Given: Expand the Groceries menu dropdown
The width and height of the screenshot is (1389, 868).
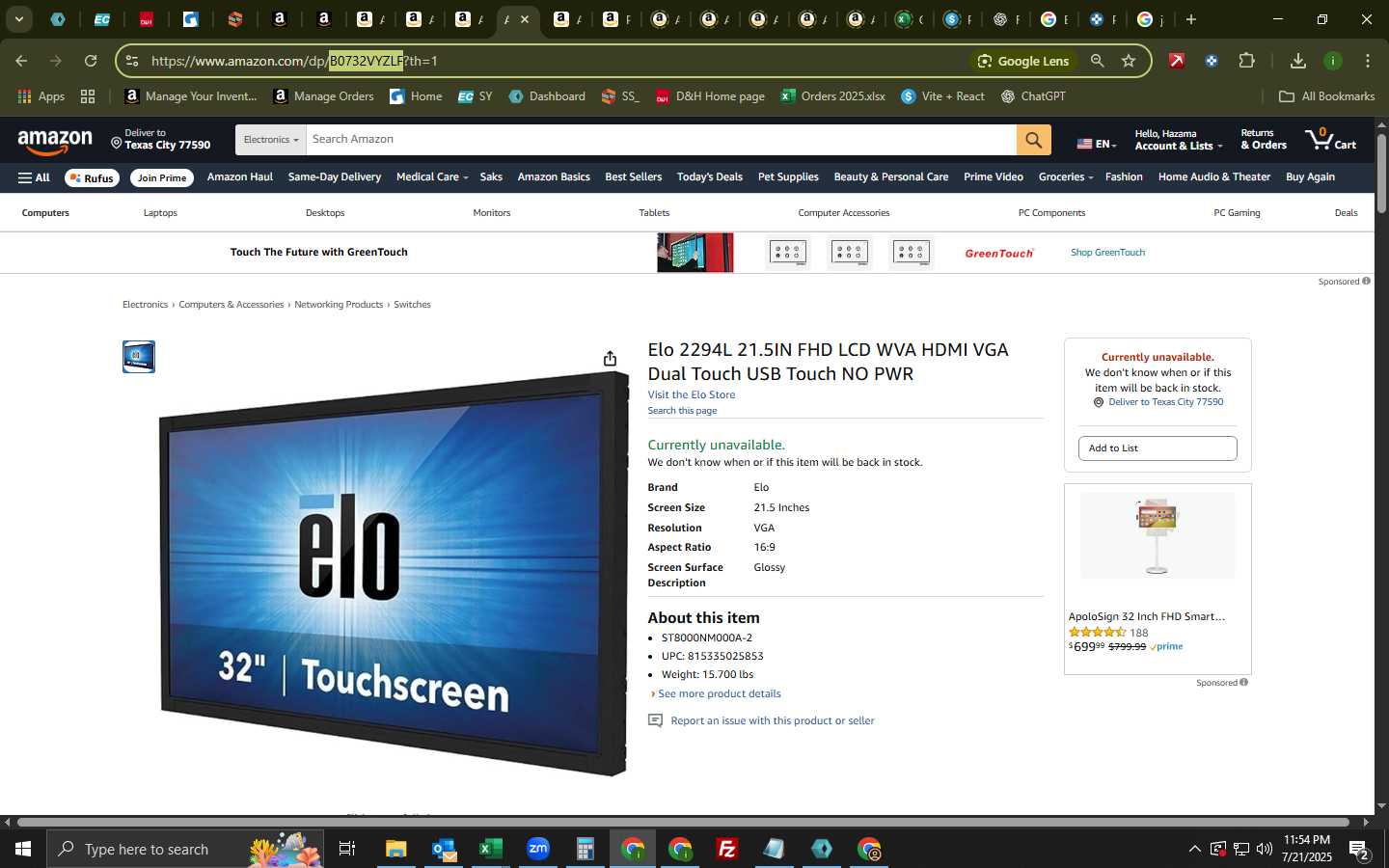Looking at the screenshot, I should (x=1066, y=177).
